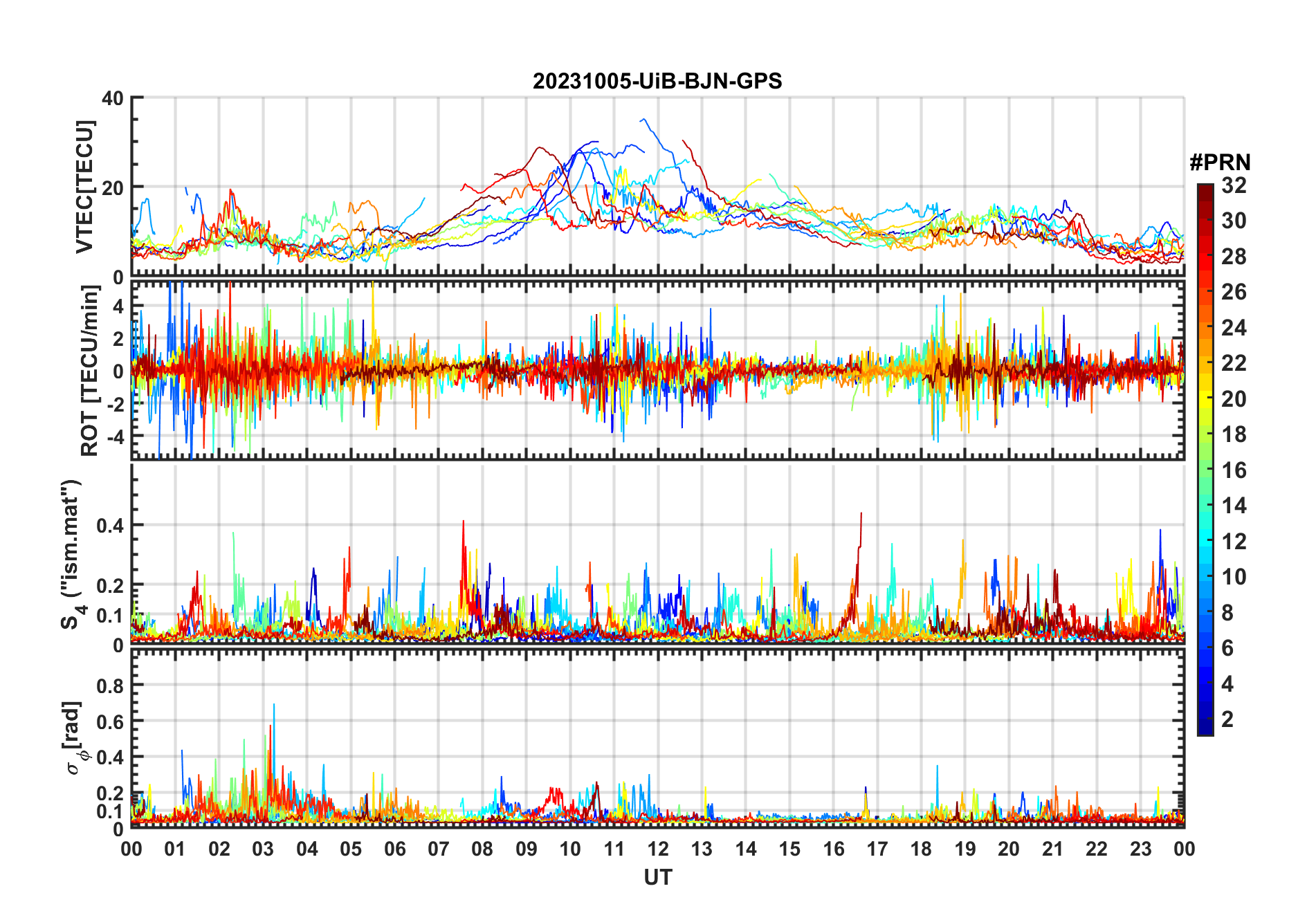Click the dark red top of colorbar
The image size is (1316, 920).
click(x=1205, y=190)
